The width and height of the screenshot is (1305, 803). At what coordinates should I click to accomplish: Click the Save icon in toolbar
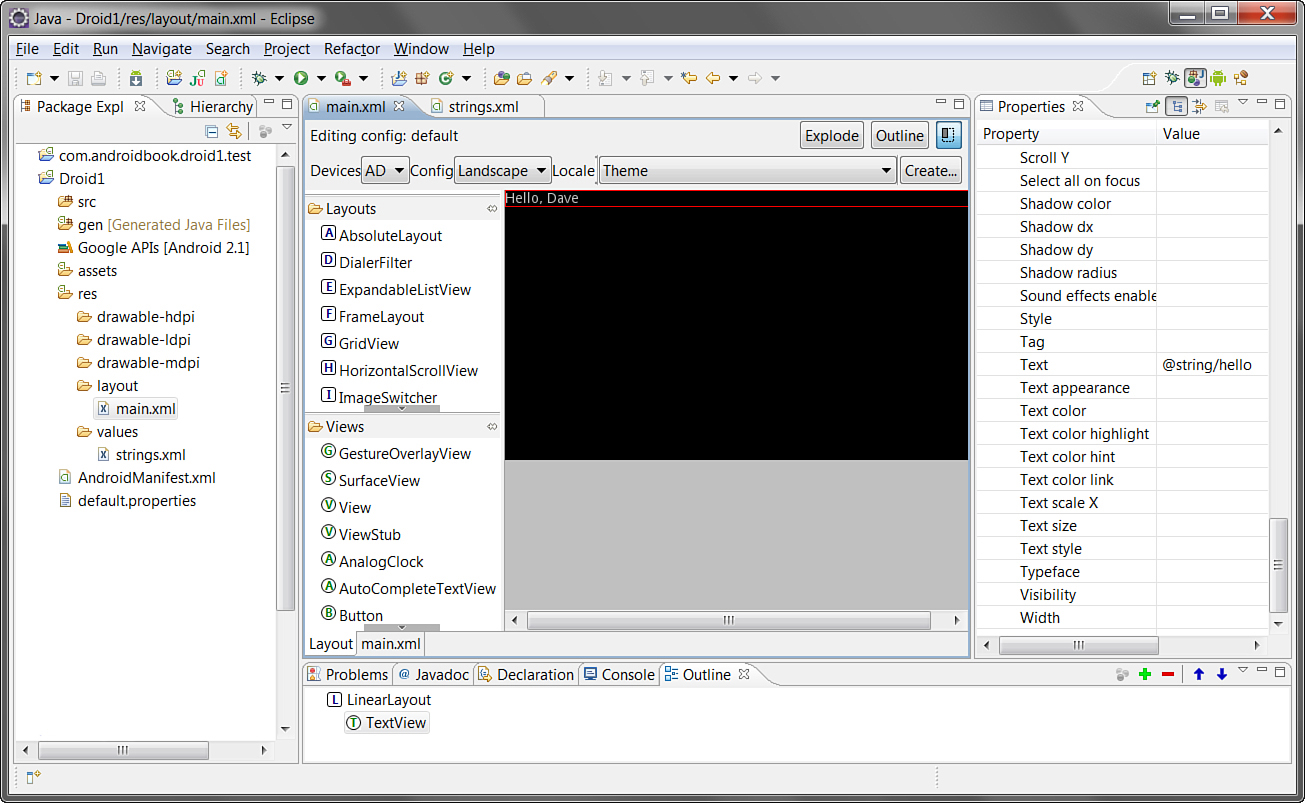point(76,78)
